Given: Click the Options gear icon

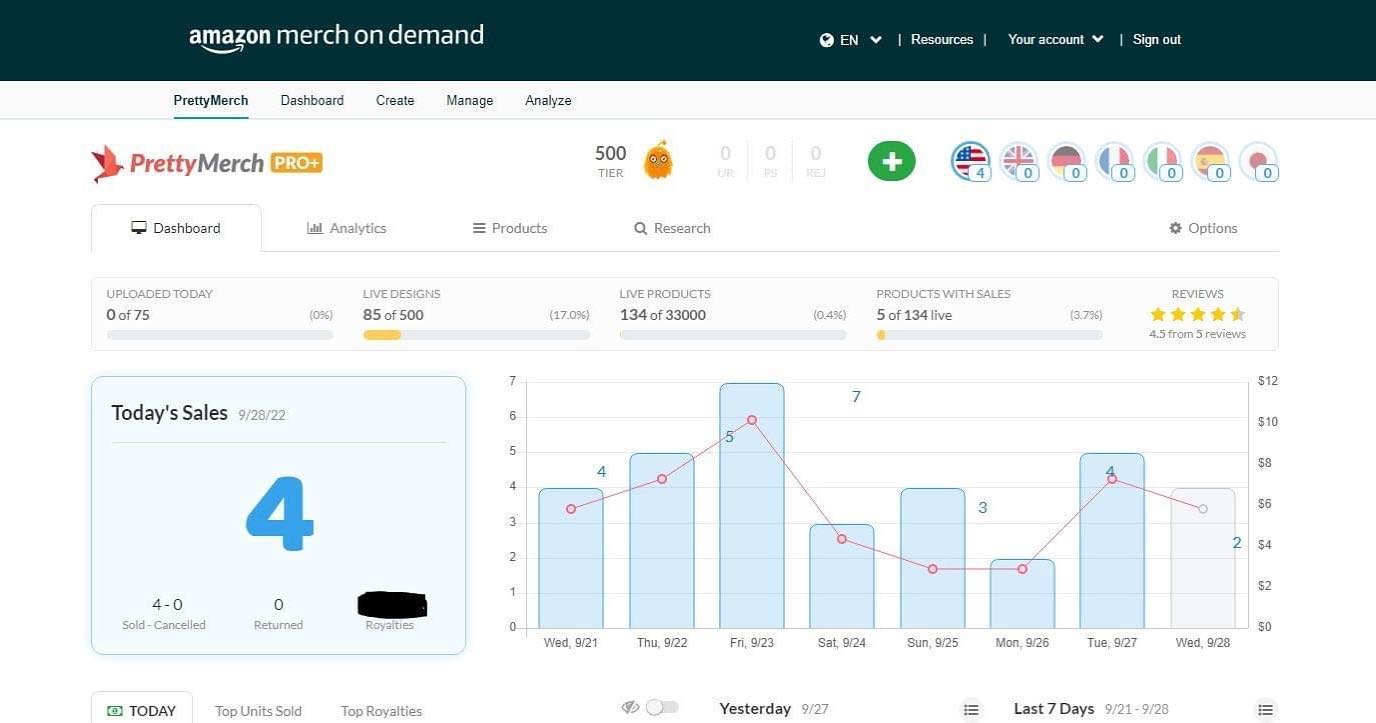Looking at the screenshot, I should 1175,228.
